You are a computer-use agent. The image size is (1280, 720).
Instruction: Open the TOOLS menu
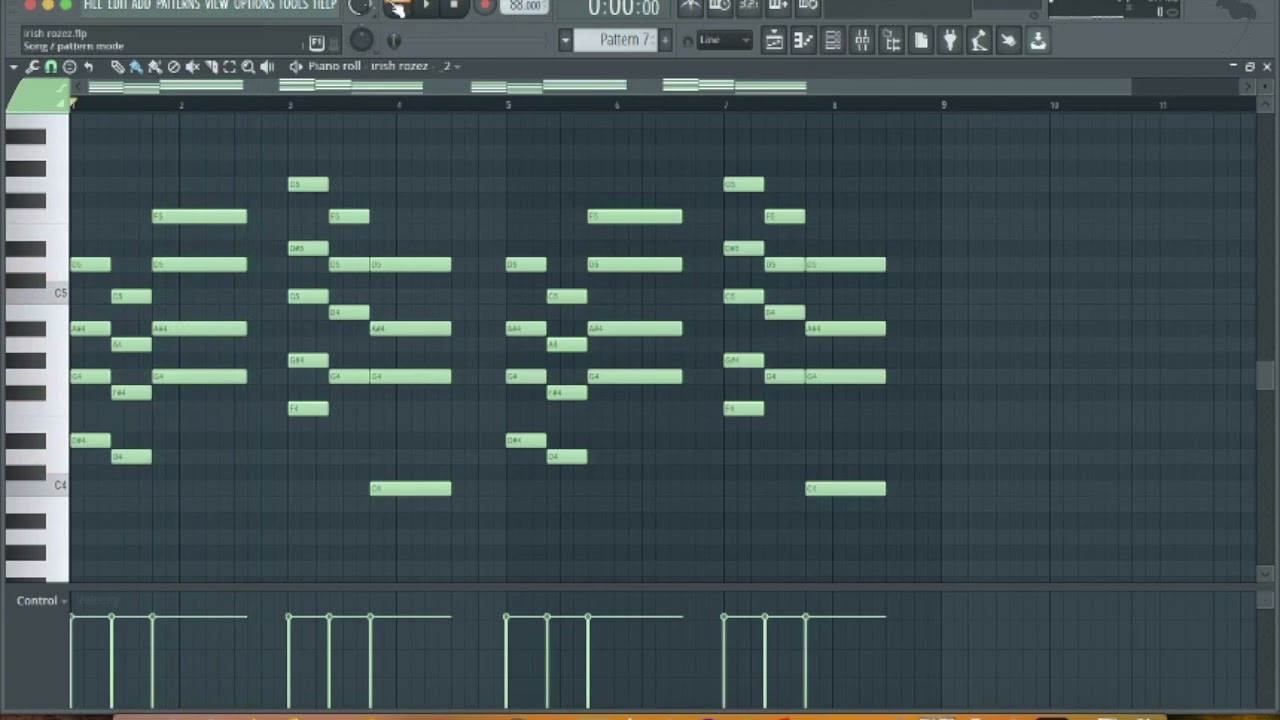coord(293,5)
